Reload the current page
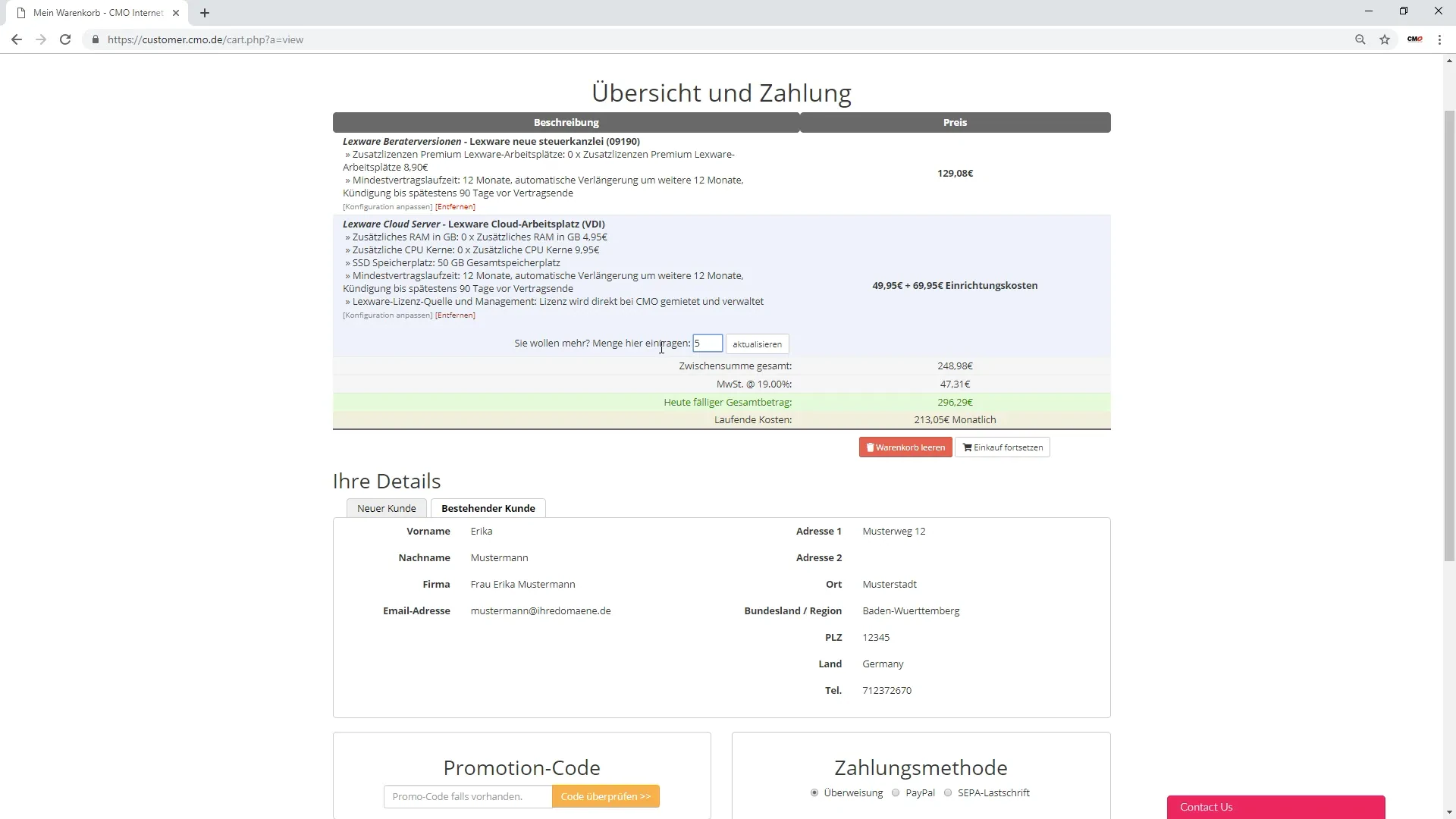Screen dimensions: 1456x819 65,39
